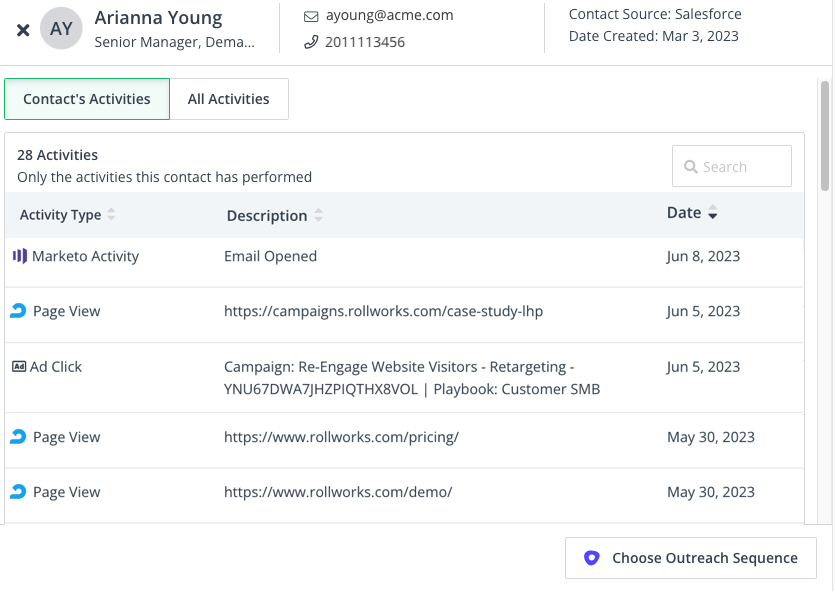This screenshot has height=595, width=835.
Task: Open the rollworks.com/demo/ URL
Action: (338, 492)
